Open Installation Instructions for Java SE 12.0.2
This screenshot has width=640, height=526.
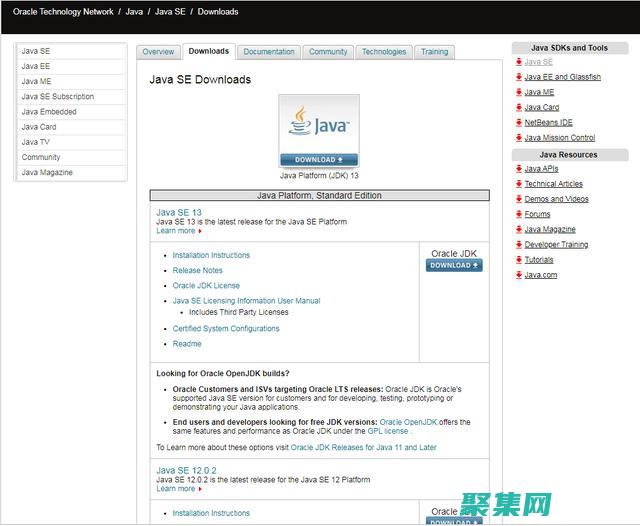[211, 513]
